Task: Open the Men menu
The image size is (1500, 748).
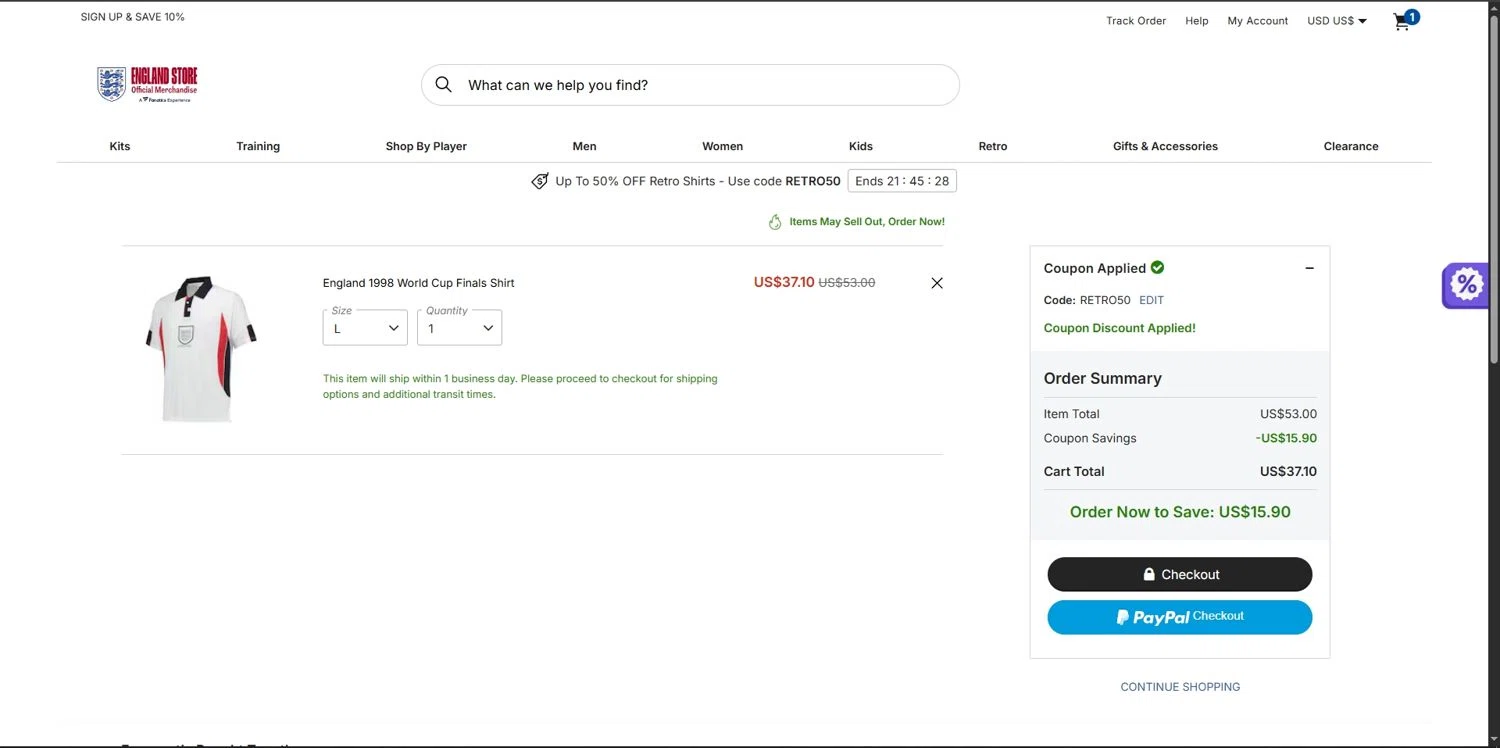Action: (x=584, y=146)
